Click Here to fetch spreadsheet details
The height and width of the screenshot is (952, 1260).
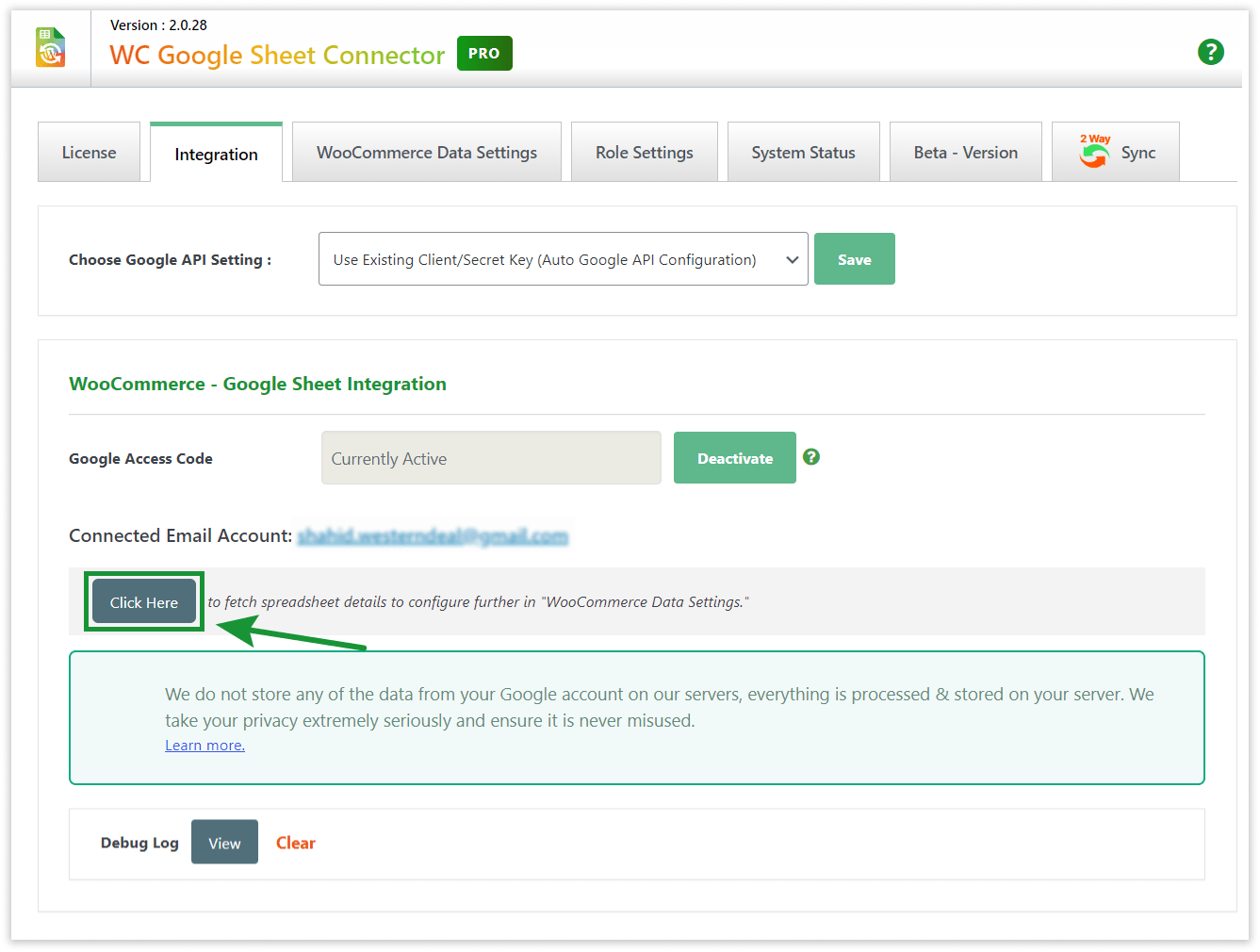point(143,601)
